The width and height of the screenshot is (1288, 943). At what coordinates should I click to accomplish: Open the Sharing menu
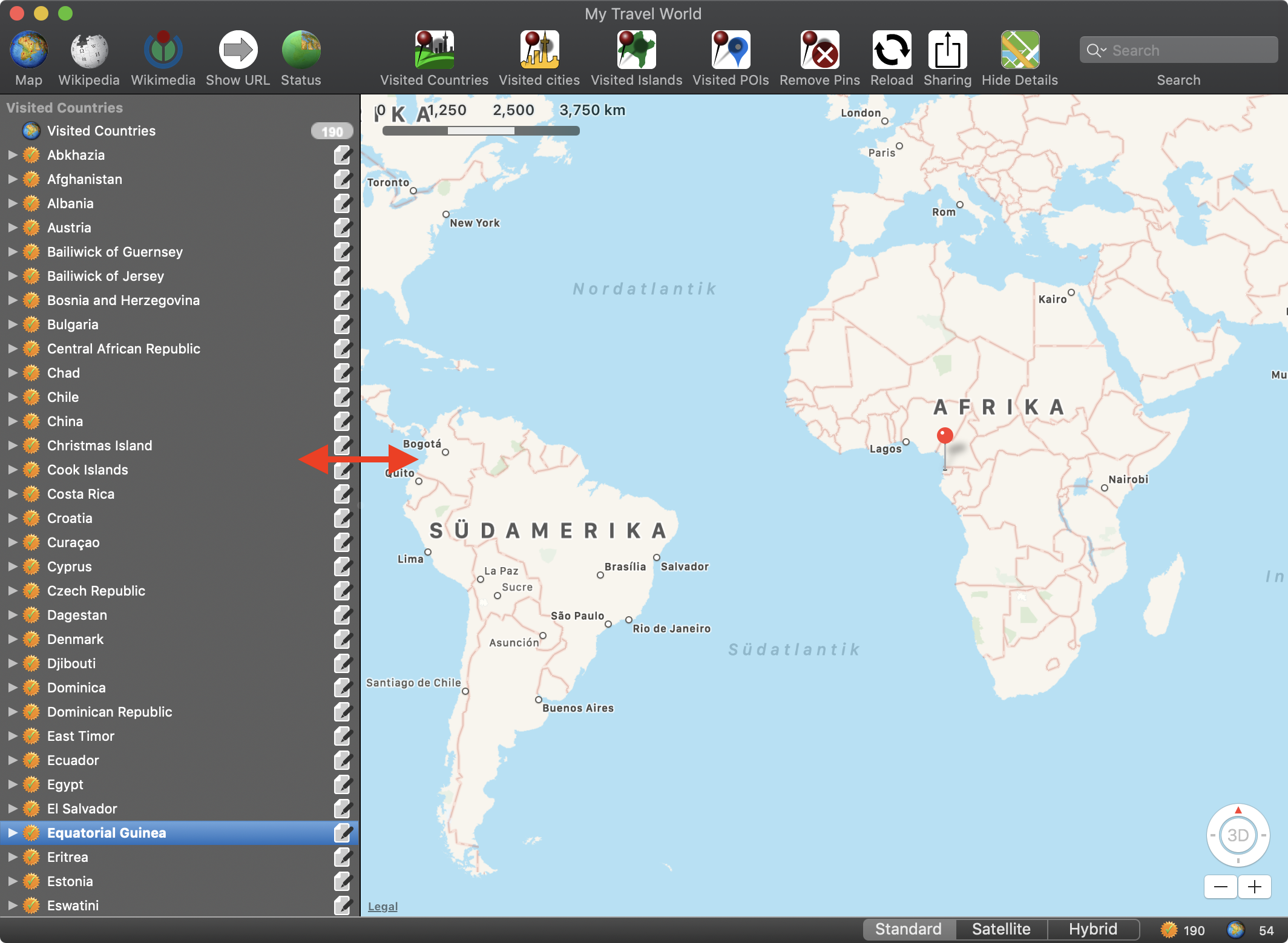coord(947,50)
